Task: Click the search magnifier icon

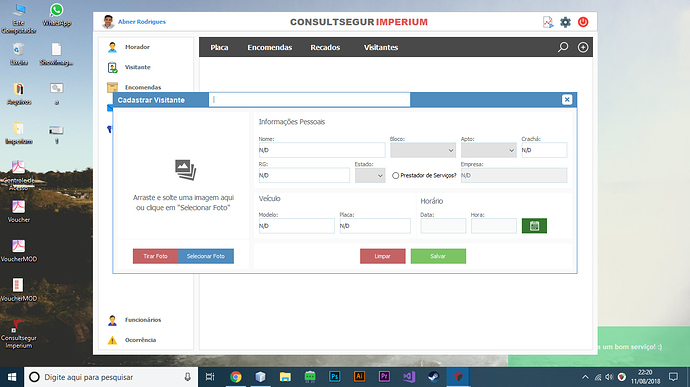Action: tap(563, 47)
